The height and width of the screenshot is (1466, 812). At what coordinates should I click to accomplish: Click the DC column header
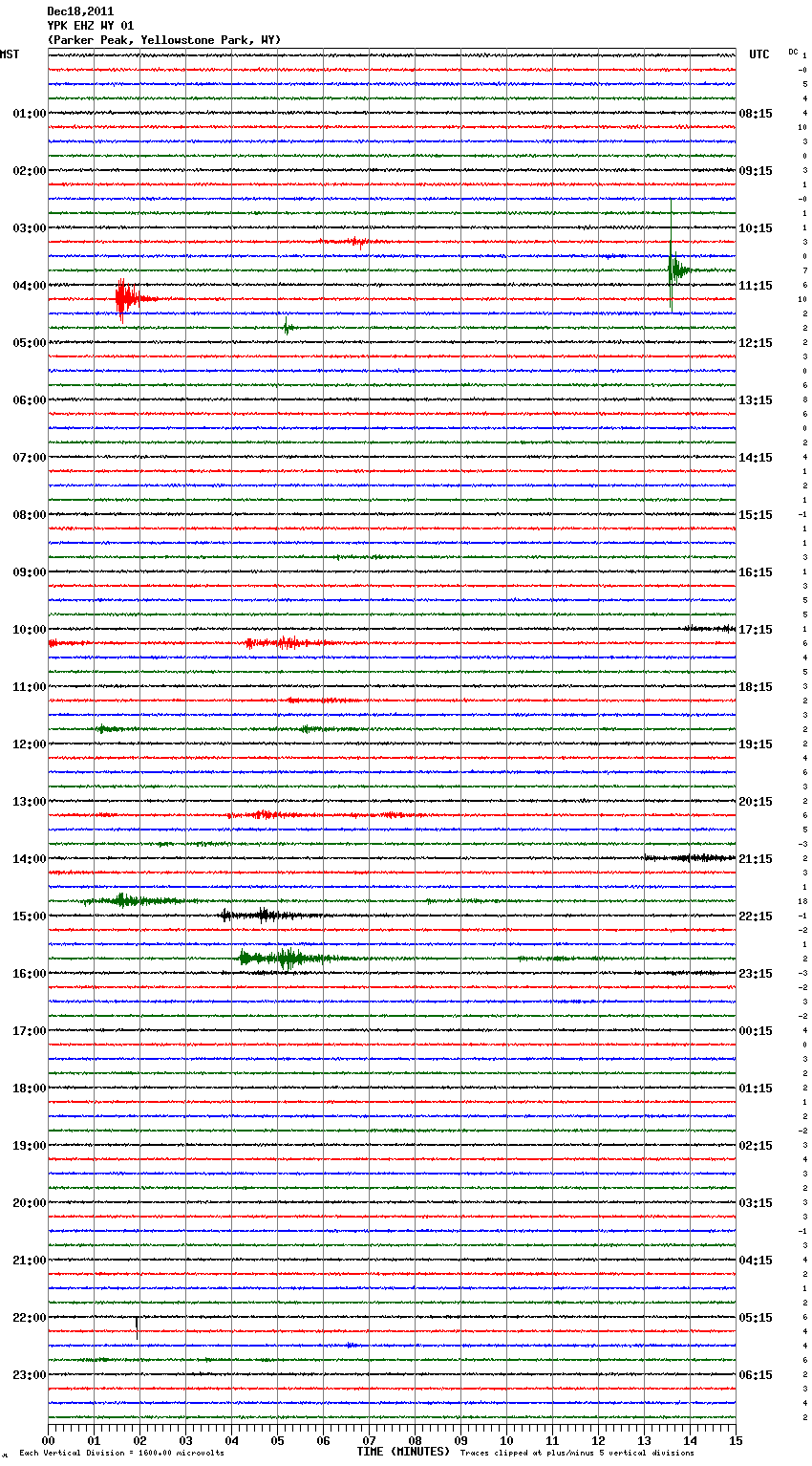point(793,52)
